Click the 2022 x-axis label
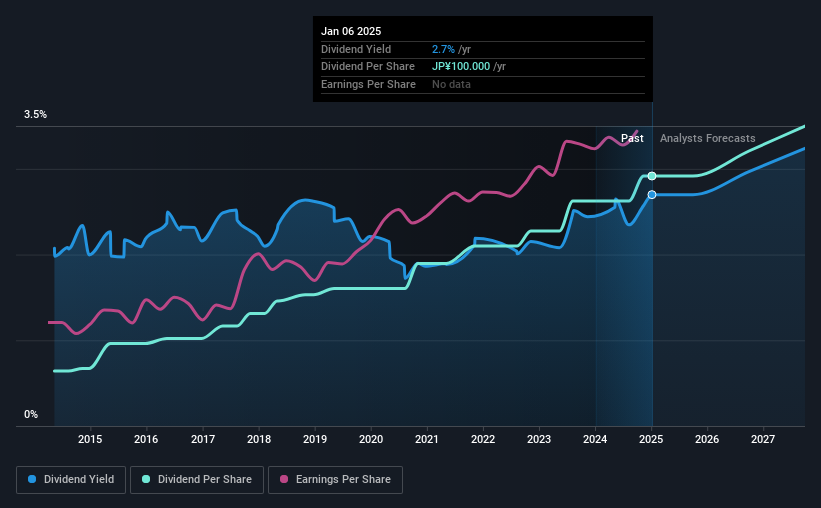821x508 pixels. [483, 439]
